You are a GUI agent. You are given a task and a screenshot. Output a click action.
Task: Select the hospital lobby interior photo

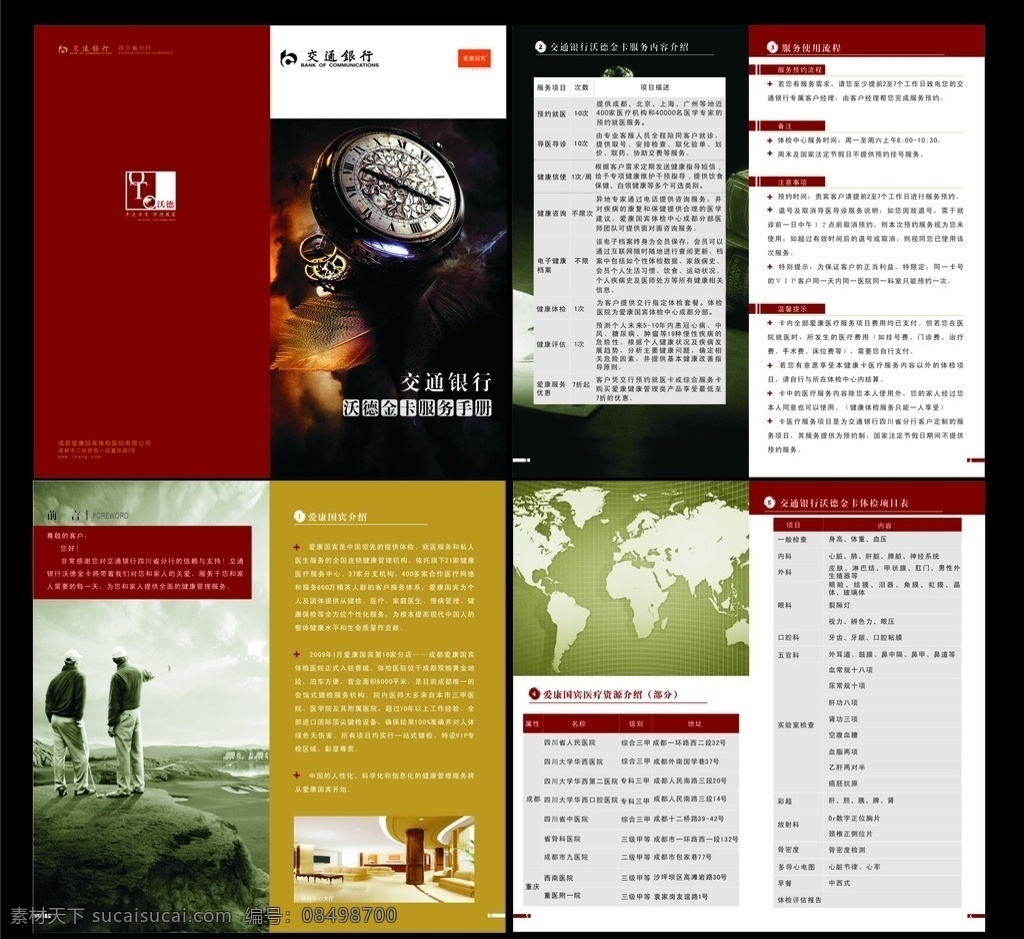coord(384,859)
